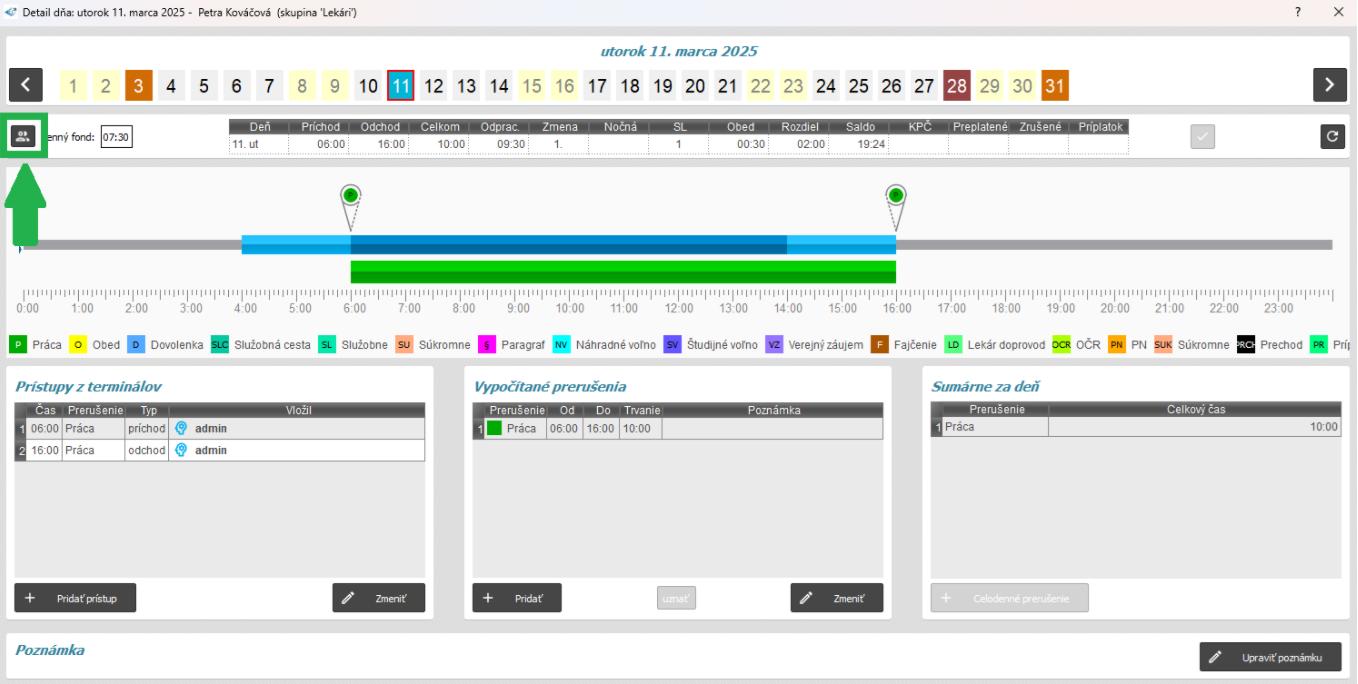Click the refresh icon button
Screen dimensions: 1358x684
pos(1332,137)
